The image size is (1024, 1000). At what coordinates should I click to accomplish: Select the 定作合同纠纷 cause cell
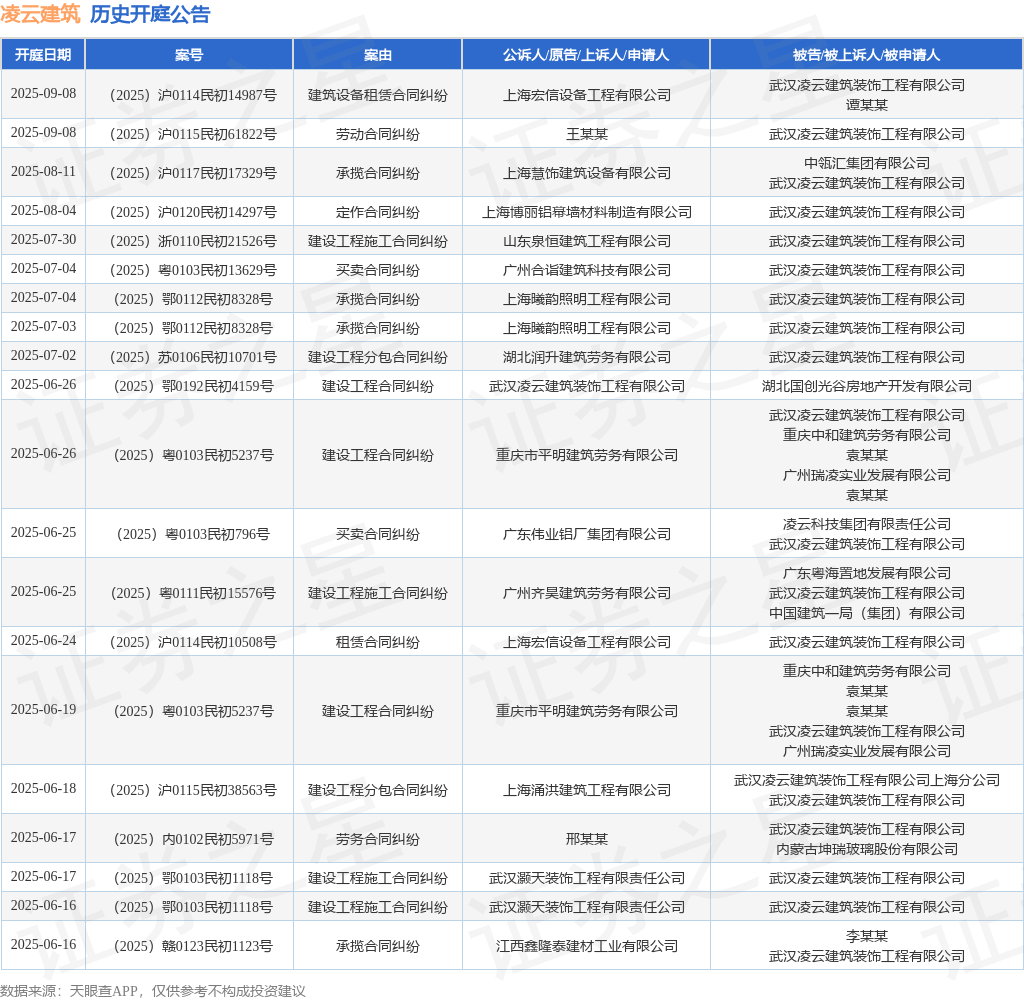(x=377, y=212)
